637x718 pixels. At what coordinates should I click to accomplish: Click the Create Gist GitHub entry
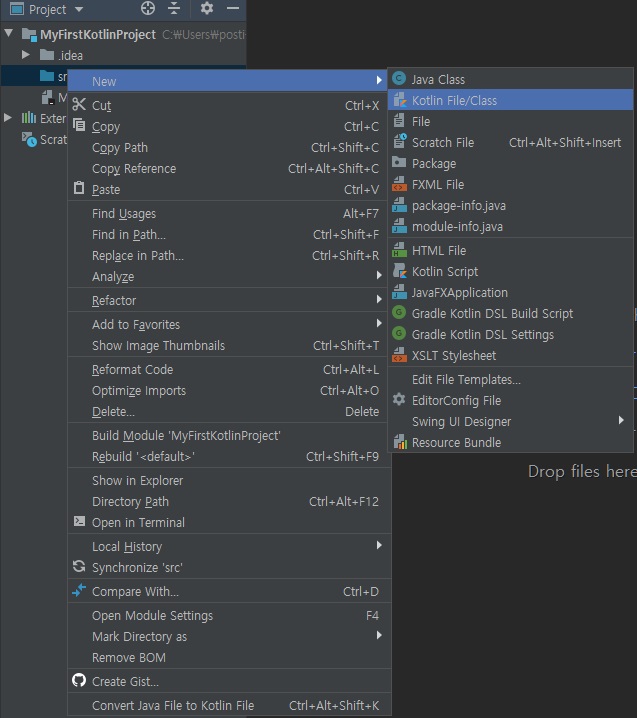point(125,681)
